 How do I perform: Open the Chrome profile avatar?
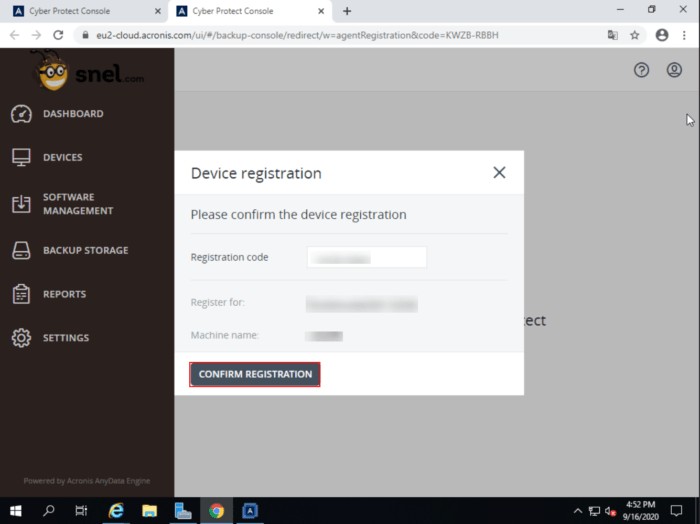[662, 35]
